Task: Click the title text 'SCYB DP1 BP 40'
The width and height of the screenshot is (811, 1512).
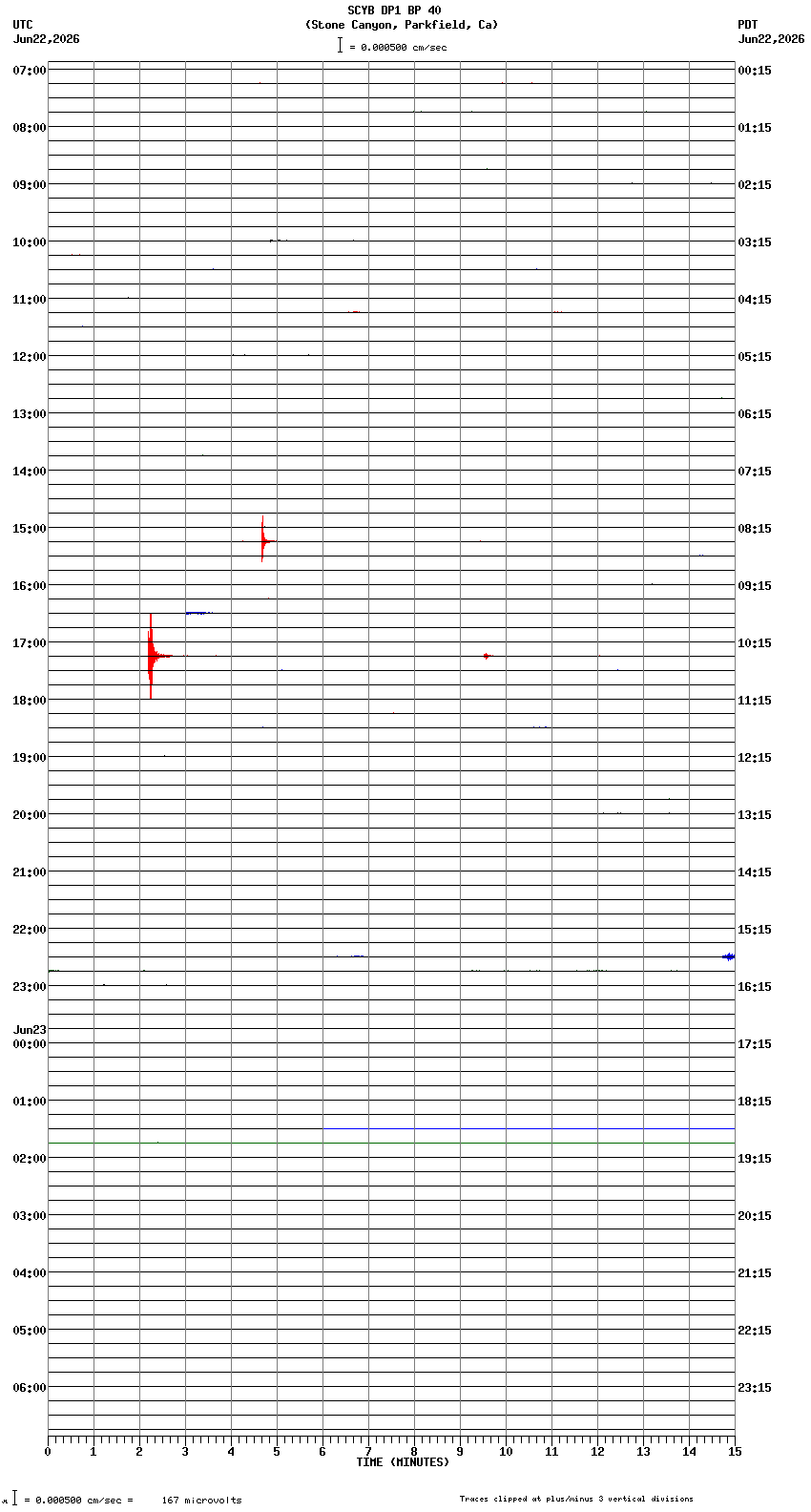Action: 394,10
